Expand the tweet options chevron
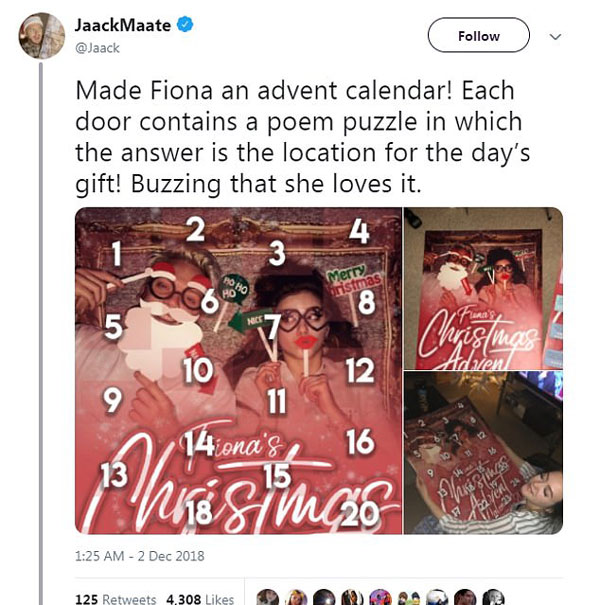Image resolution: width=600 pixels, height=605 pixels. (556, 36)
